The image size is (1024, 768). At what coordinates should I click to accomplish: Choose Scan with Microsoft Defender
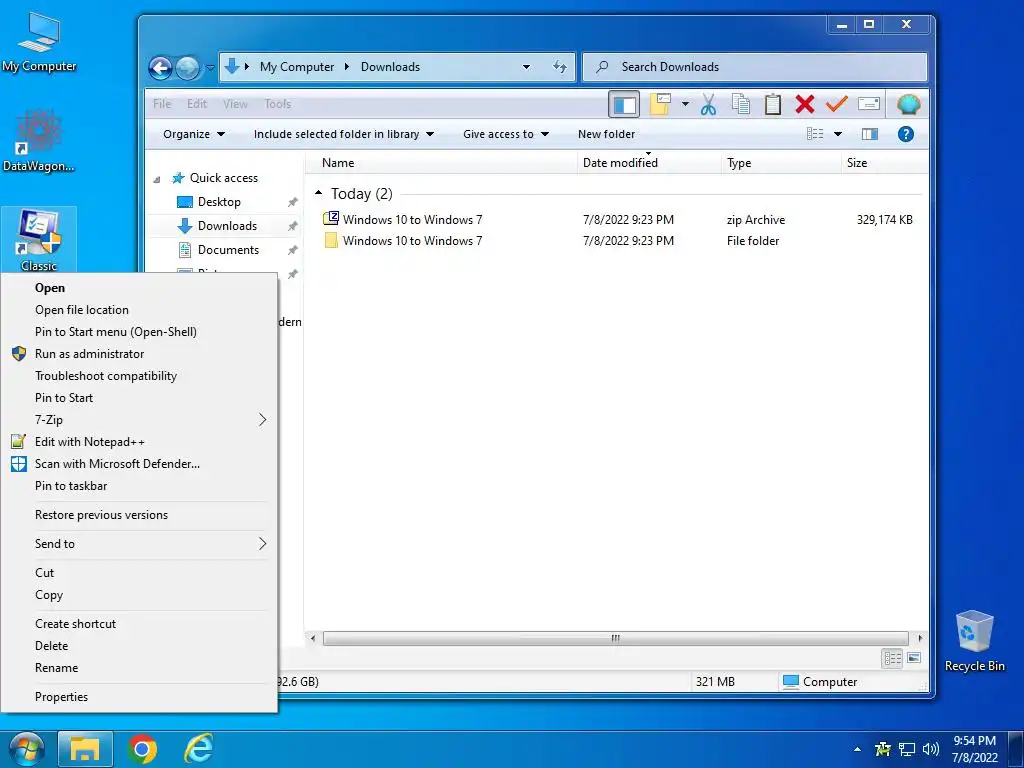139,464
